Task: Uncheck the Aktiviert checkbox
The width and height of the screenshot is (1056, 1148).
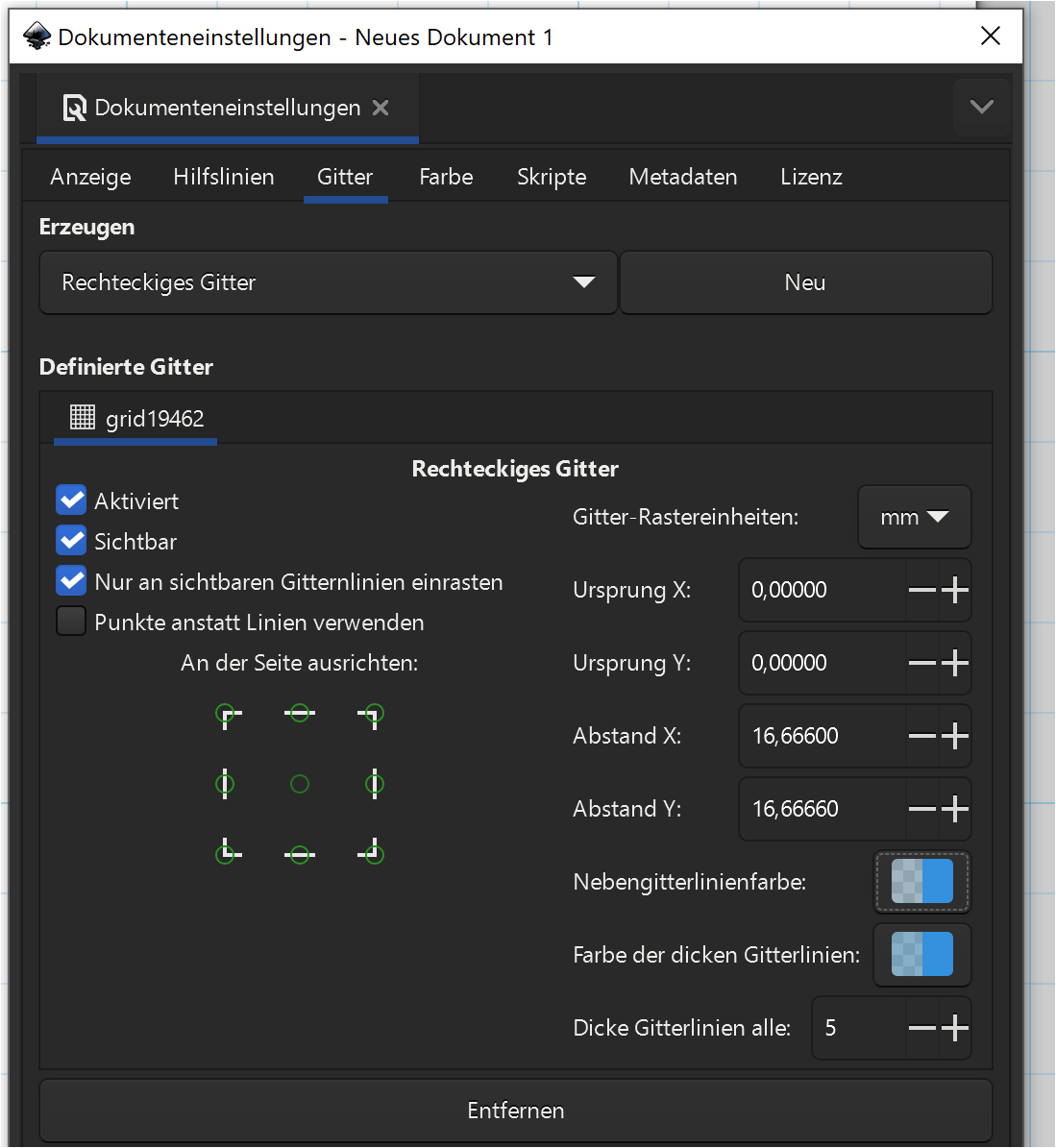Action: tap(71, 501)
